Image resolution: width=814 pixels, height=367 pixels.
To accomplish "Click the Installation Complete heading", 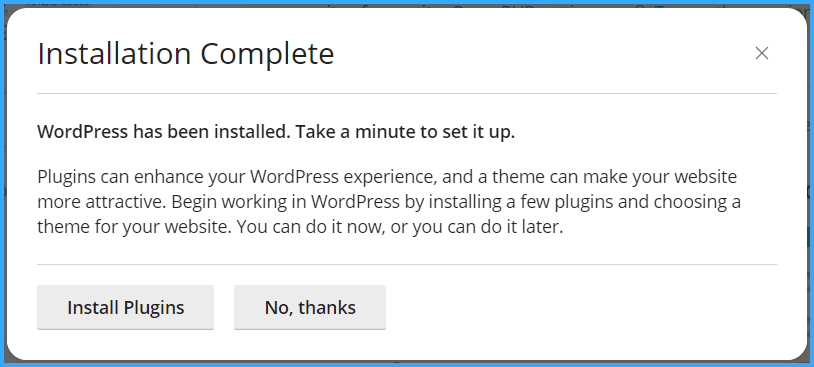I will [186, 53].
